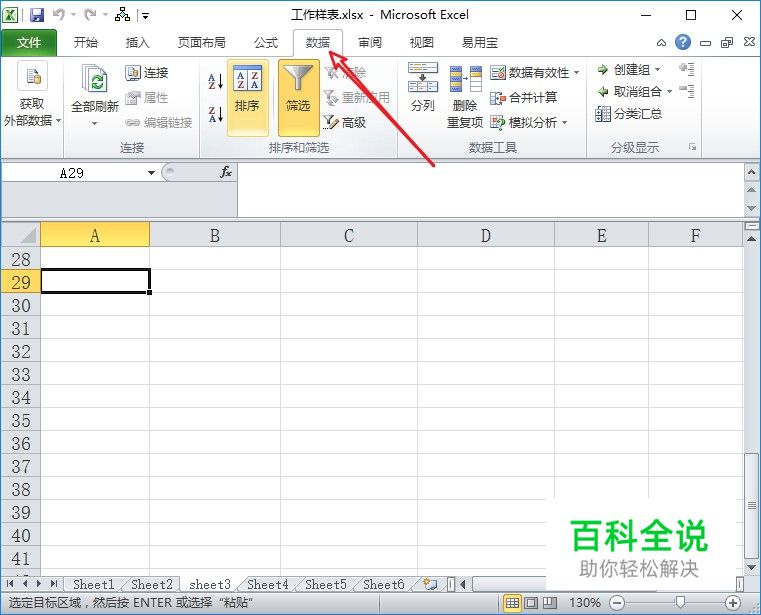Click Advanced filter (高级)
This screenshot has height=615, width=761.
click(x=345, y=122)
